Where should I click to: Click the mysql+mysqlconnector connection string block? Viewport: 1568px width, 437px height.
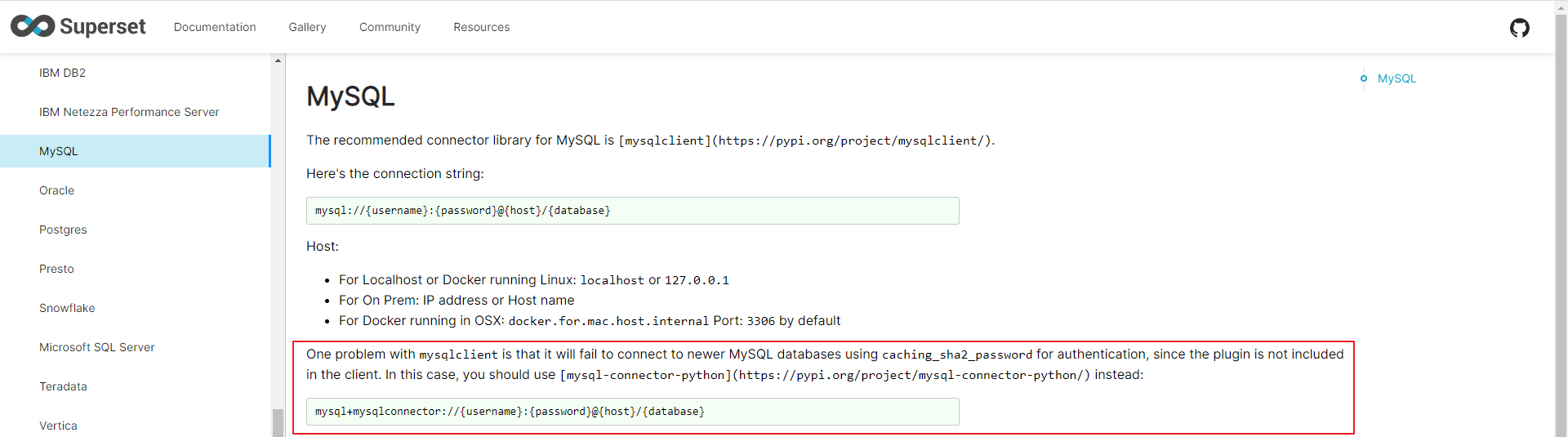tap(632, 412)
